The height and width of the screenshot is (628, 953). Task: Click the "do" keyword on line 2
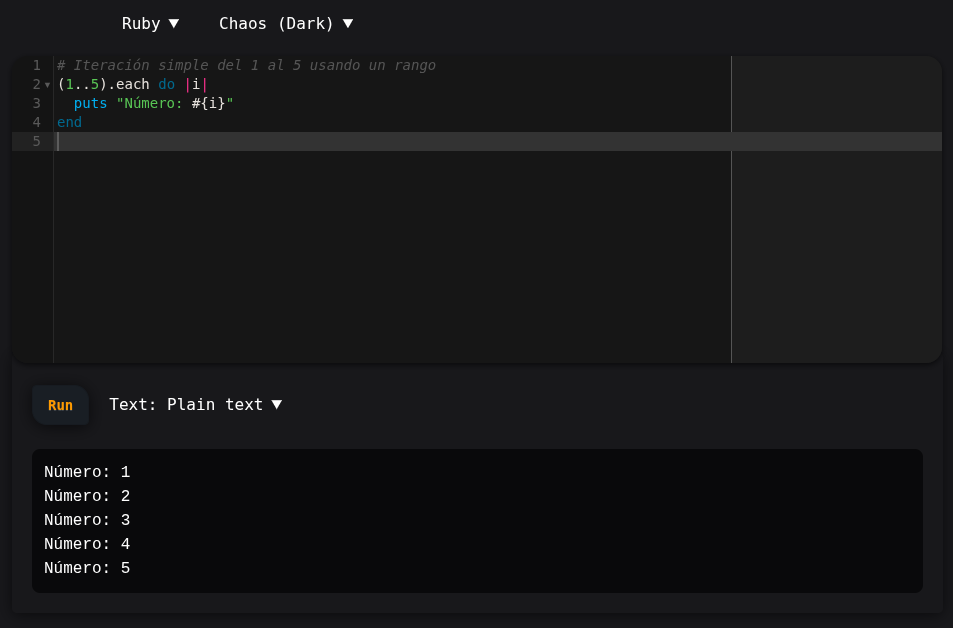[x=166, y=84]
